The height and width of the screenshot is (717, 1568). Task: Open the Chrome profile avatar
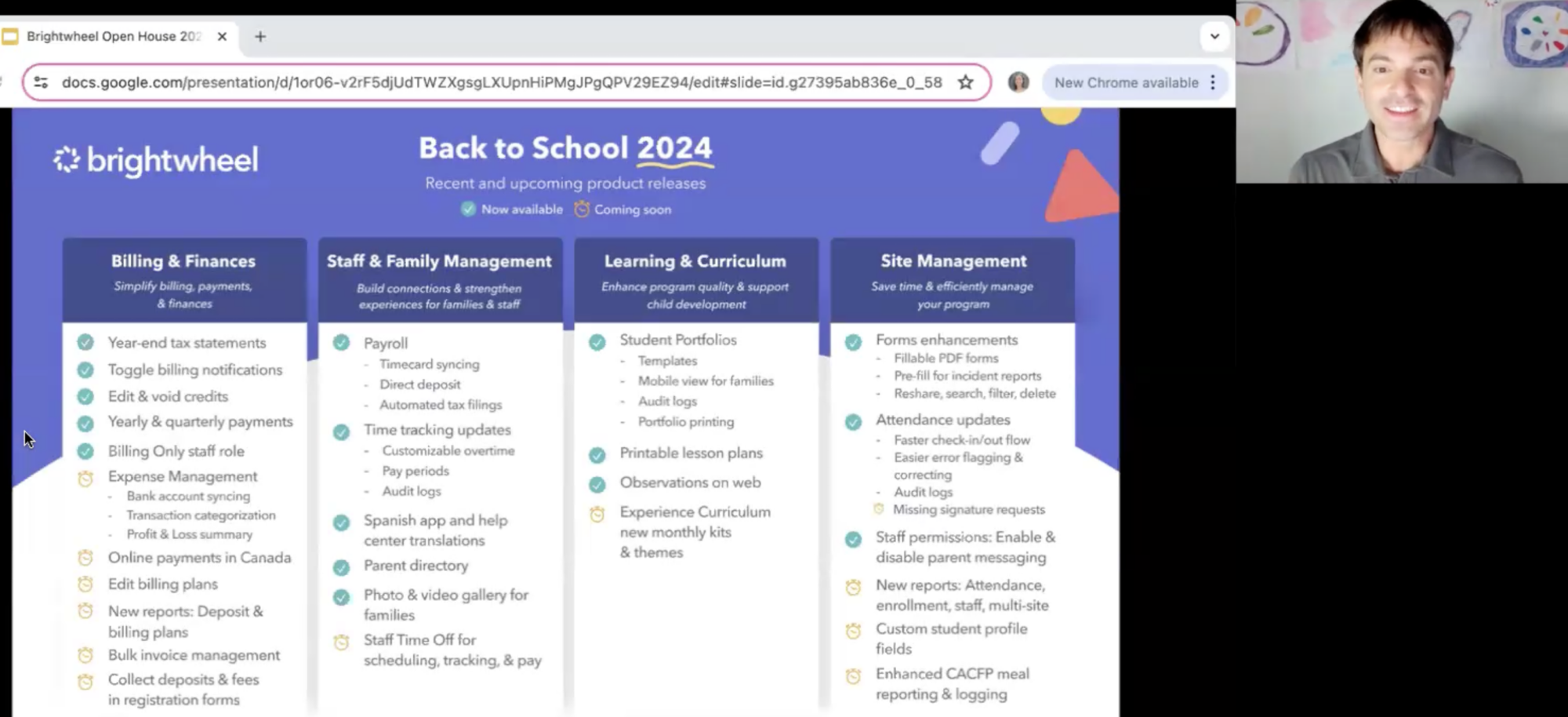pos(1018,82)
